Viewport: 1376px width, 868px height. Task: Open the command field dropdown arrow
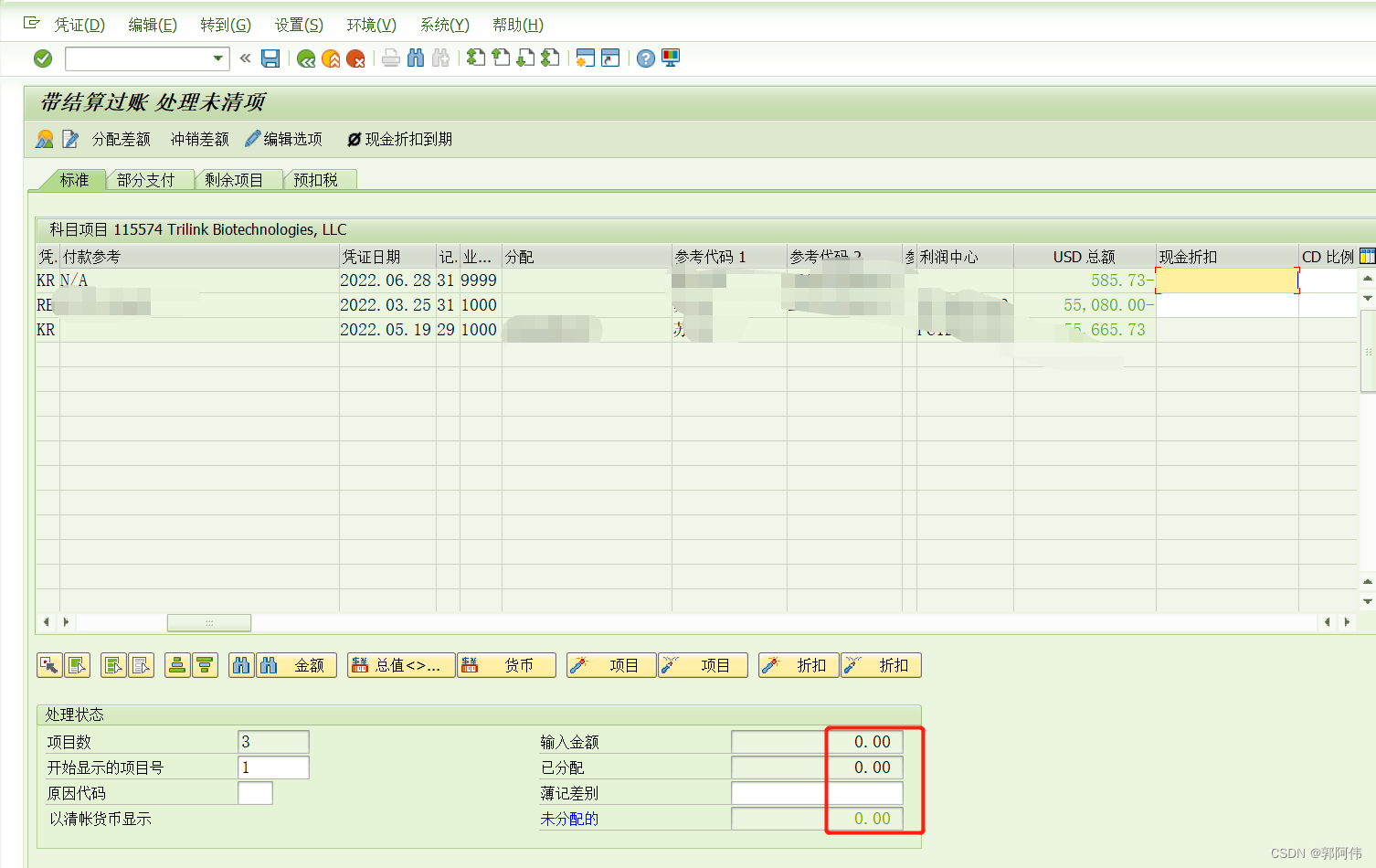coord(218,58)
